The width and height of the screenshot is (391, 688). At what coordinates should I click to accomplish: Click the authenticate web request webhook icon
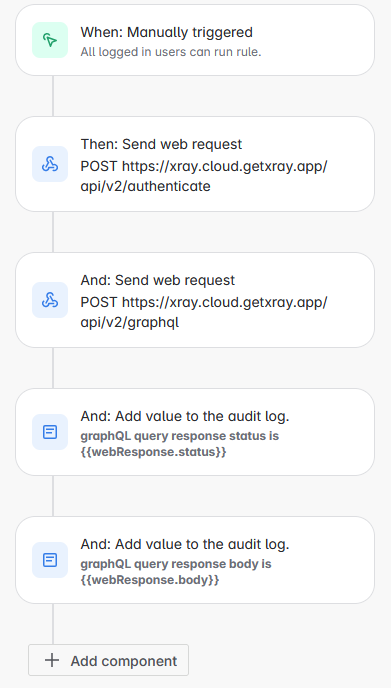point(50,164)
